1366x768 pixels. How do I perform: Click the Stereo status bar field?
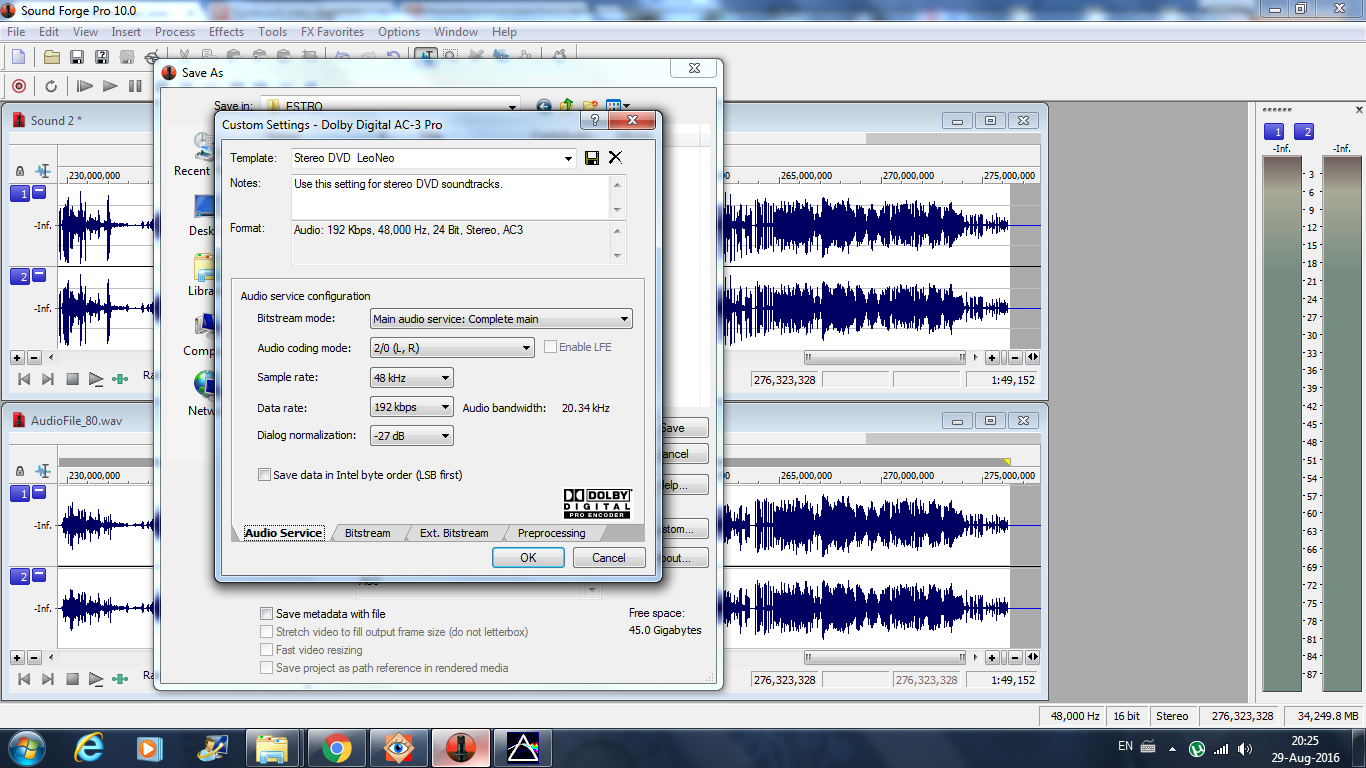click(x=1172, y=716)
